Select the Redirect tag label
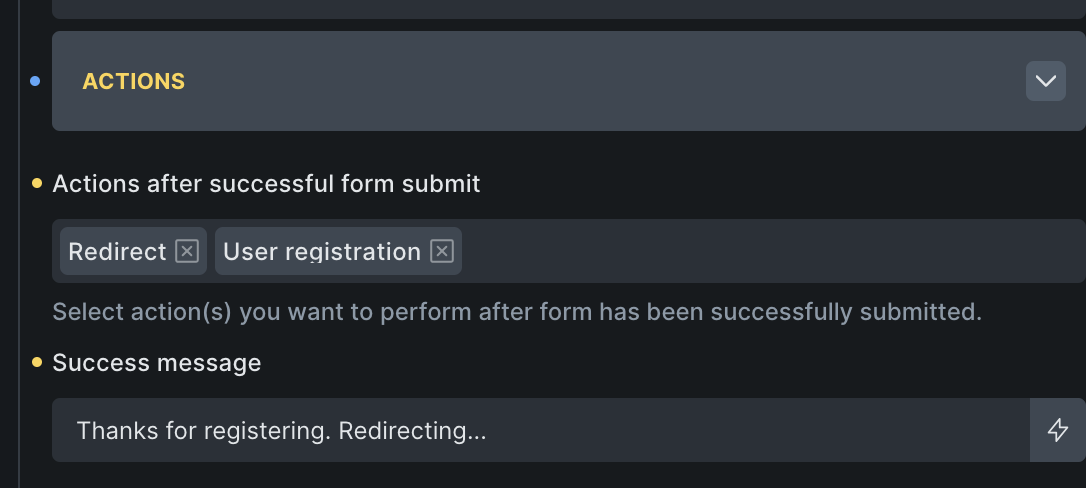Image resolution: width=1086 pixels, height=488 pixels. [117, 251]
